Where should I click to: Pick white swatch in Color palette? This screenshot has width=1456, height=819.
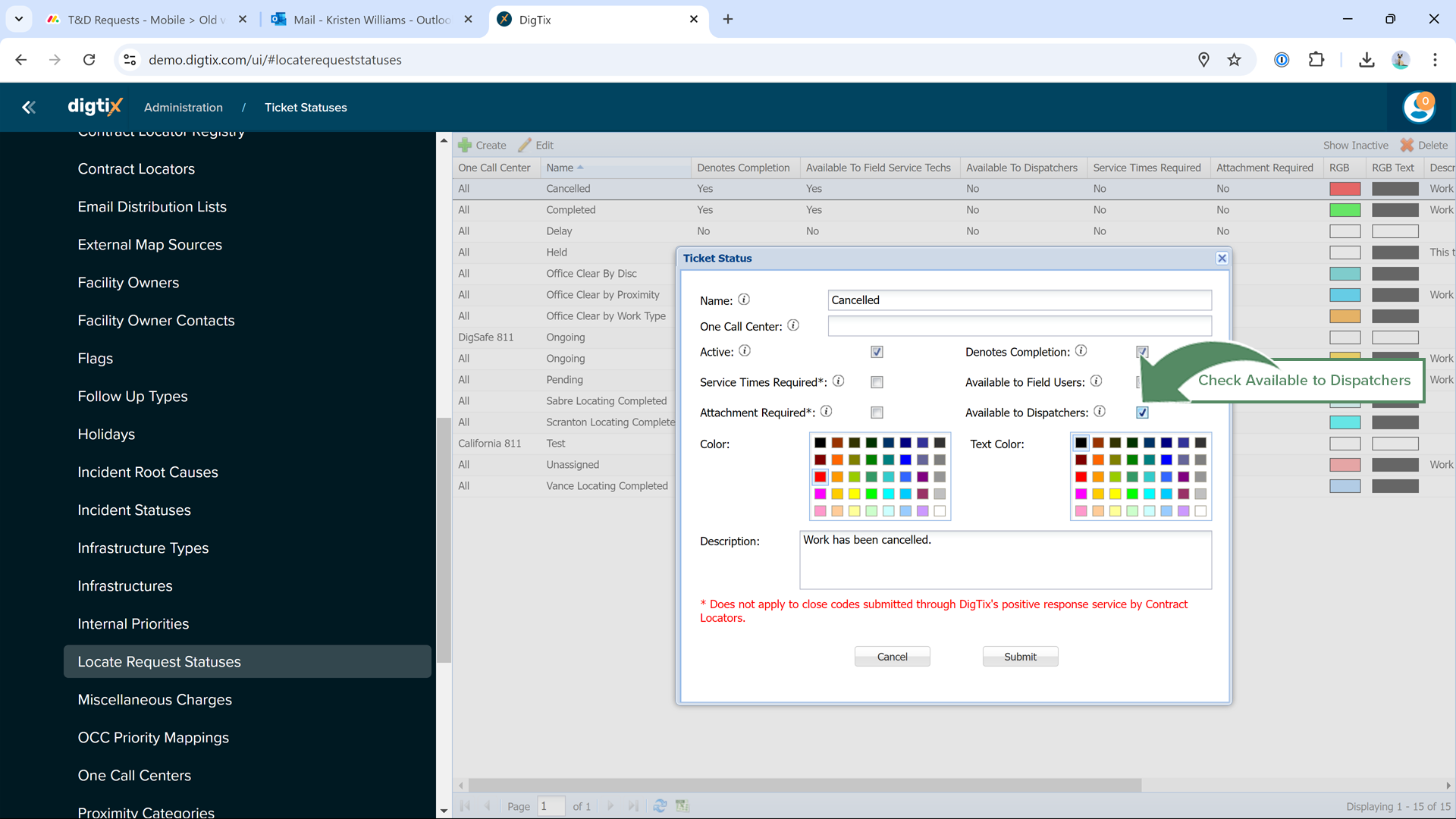click(x=940, y=511)
